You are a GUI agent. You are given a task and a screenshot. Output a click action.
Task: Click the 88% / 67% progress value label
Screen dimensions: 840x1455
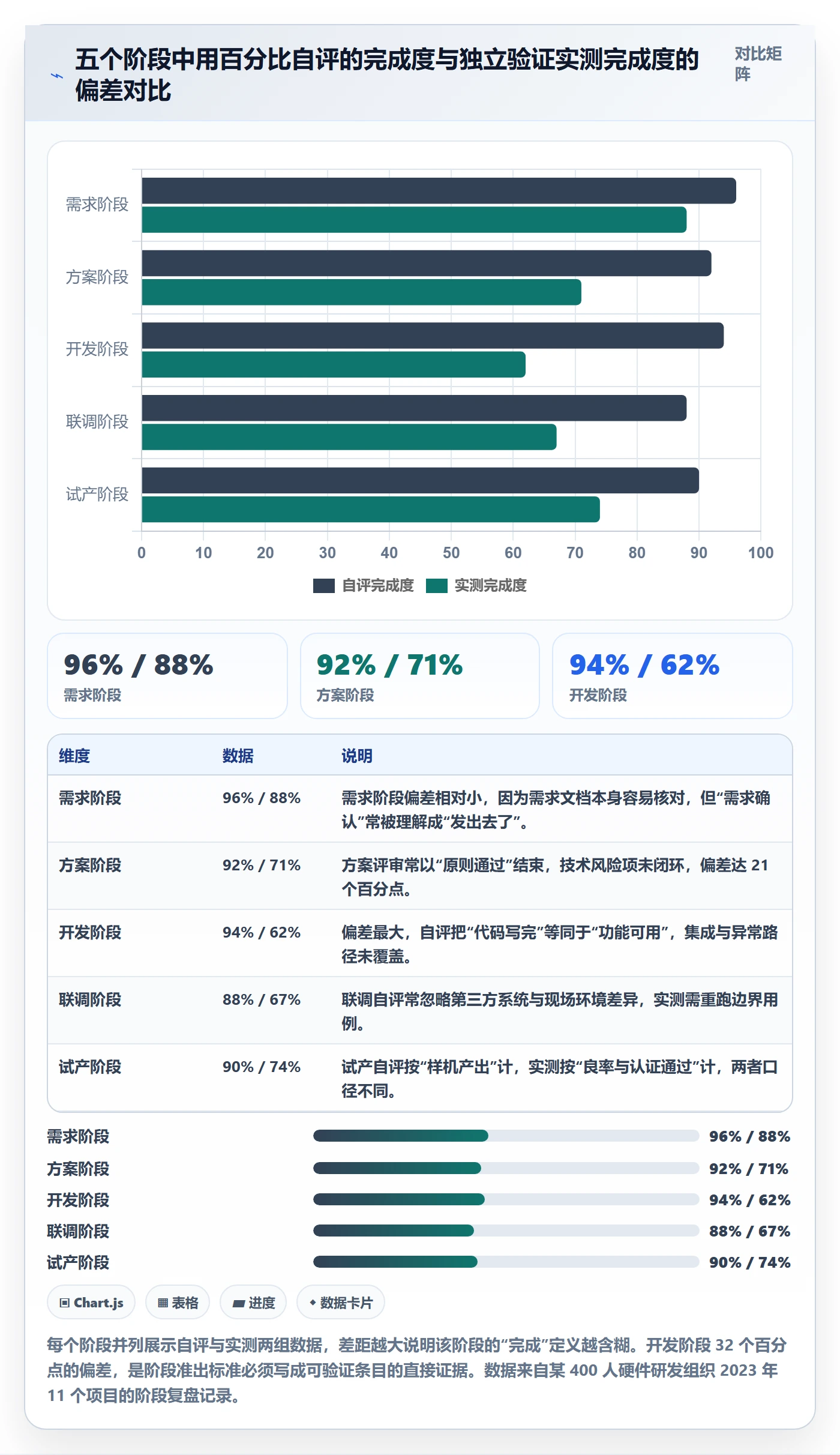750,1231
